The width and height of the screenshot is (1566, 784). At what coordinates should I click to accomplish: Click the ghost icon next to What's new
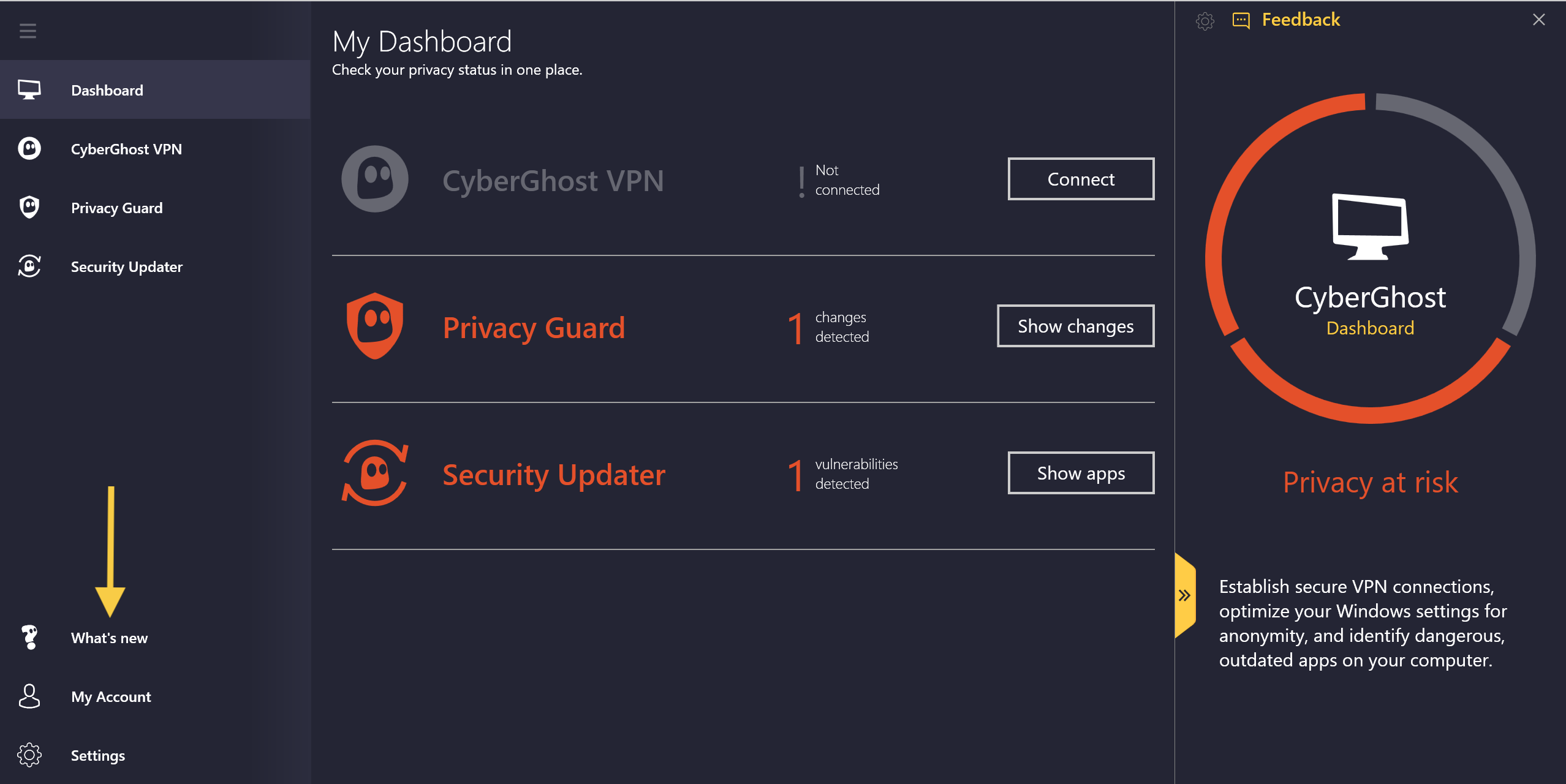[29, 637]
